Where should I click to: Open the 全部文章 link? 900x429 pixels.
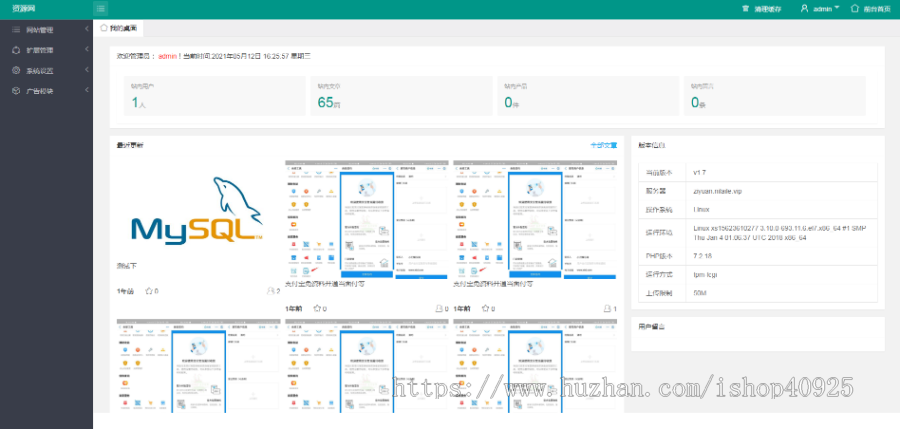(604, 145)
